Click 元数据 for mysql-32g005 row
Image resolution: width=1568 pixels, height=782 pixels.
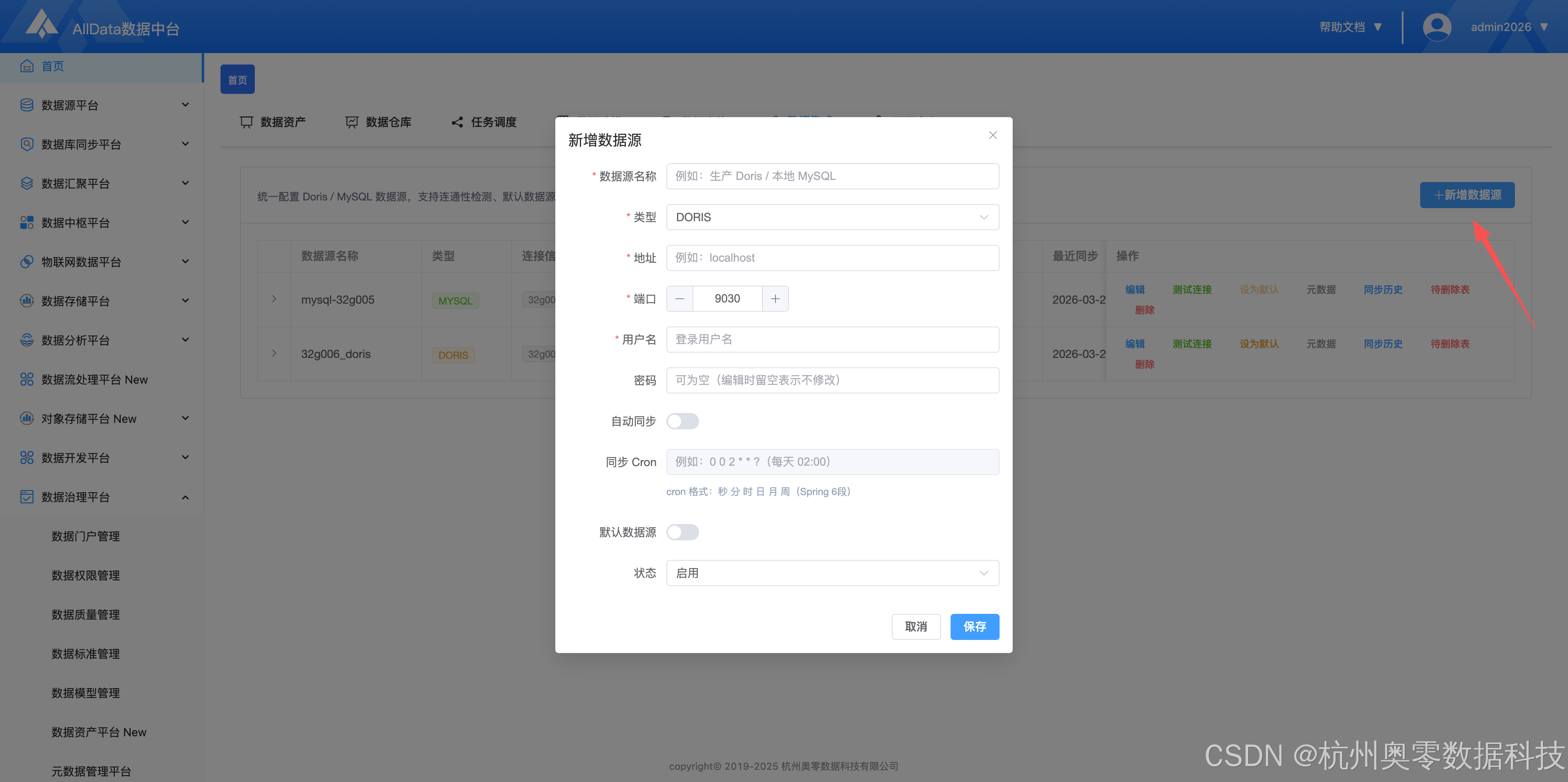click(1321, 290)
